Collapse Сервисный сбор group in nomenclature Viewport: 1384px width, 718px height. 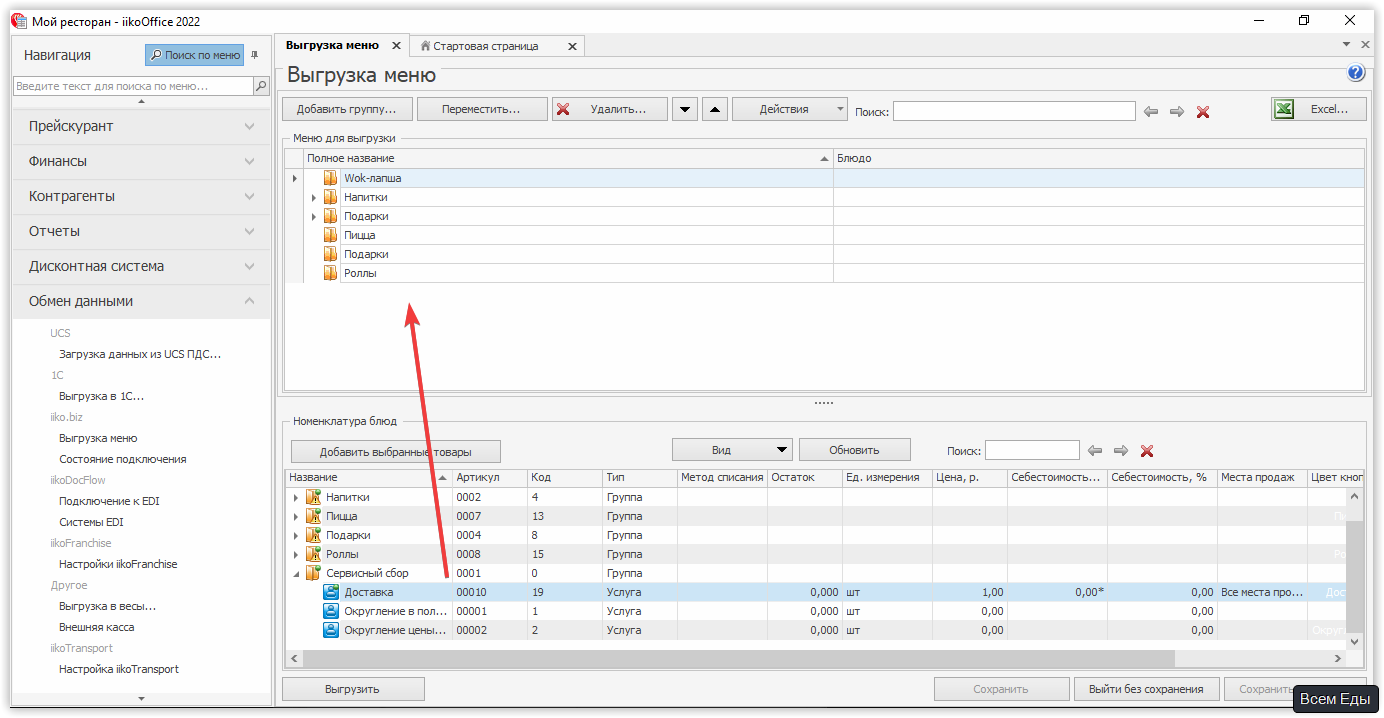tap(295, 574)
